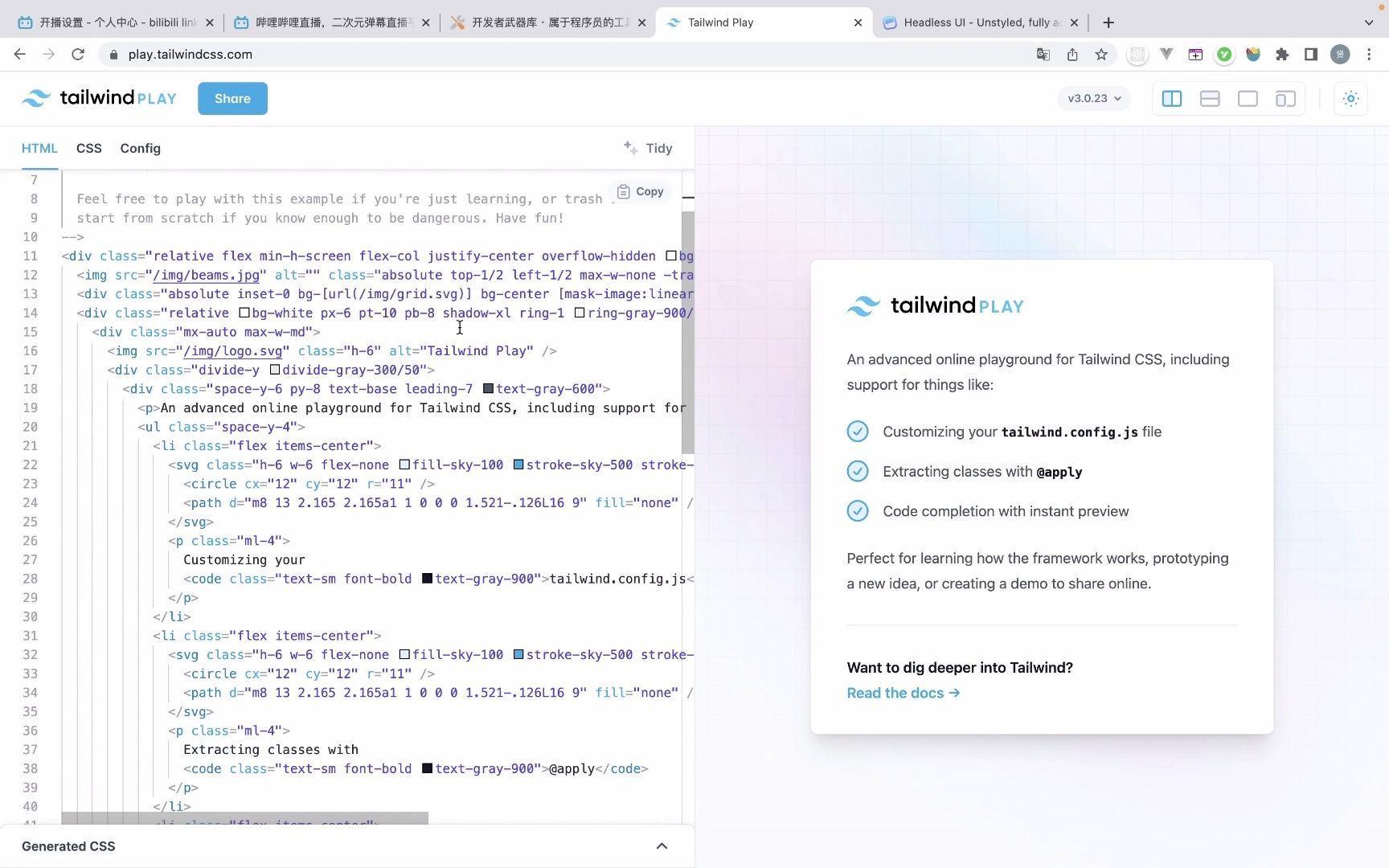
Task: Switch to vertical split layout icon
Action: click(x=1172, y=98)
